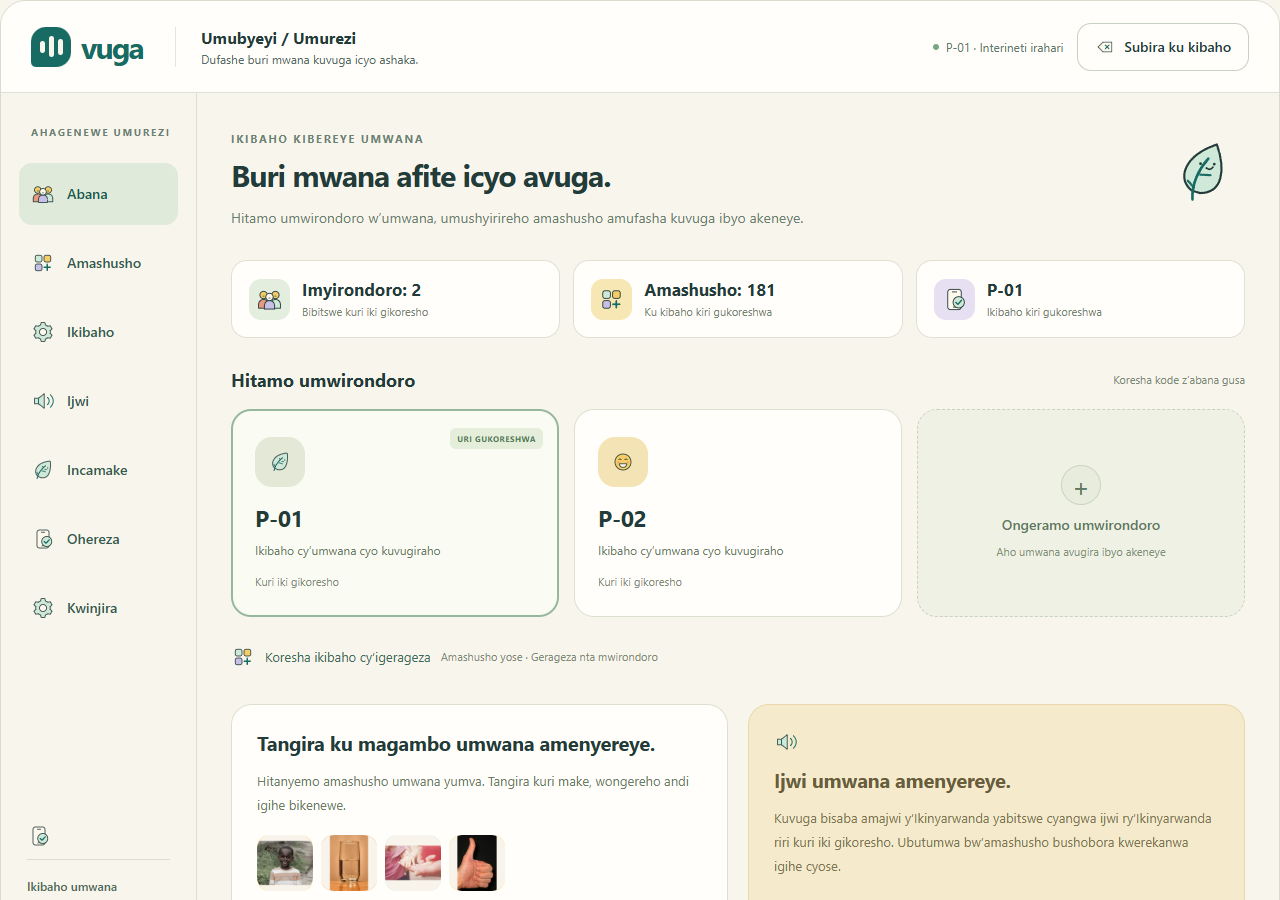Click the Amashusho: 181 grid icon

611,299
